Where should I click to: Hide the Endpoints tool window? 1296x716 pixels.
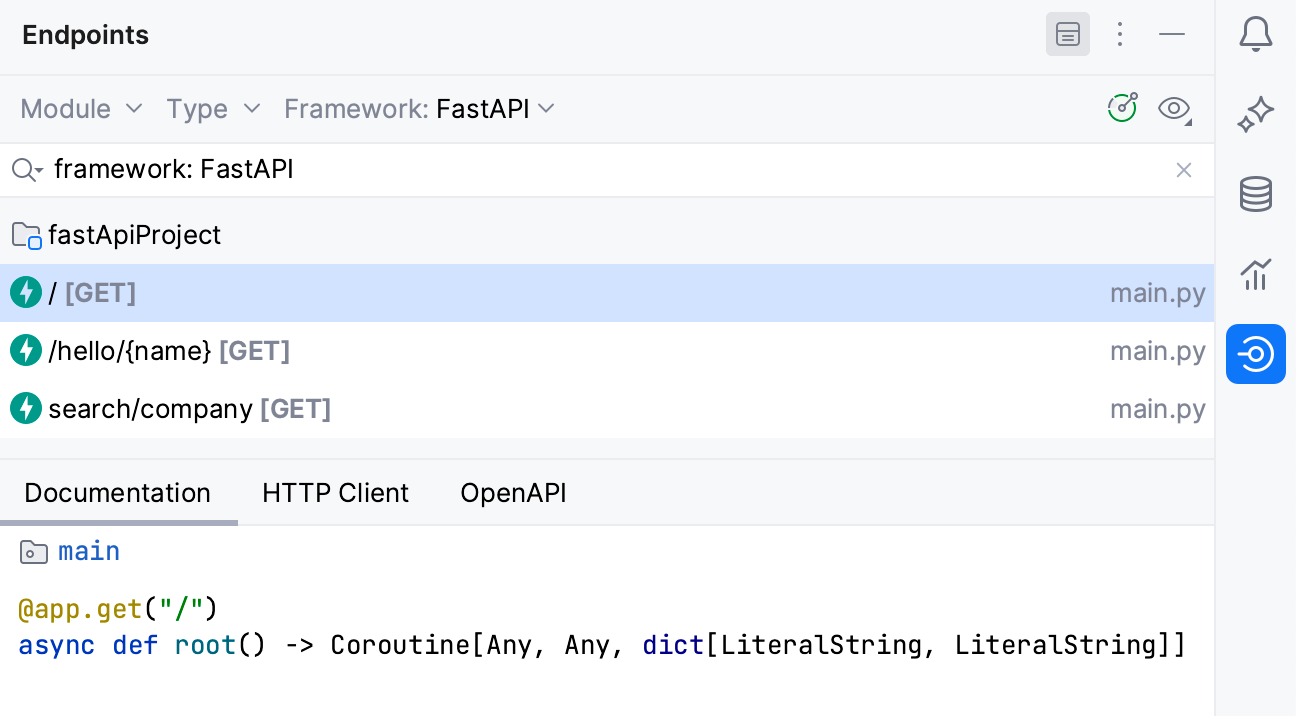pos(1172,35)
